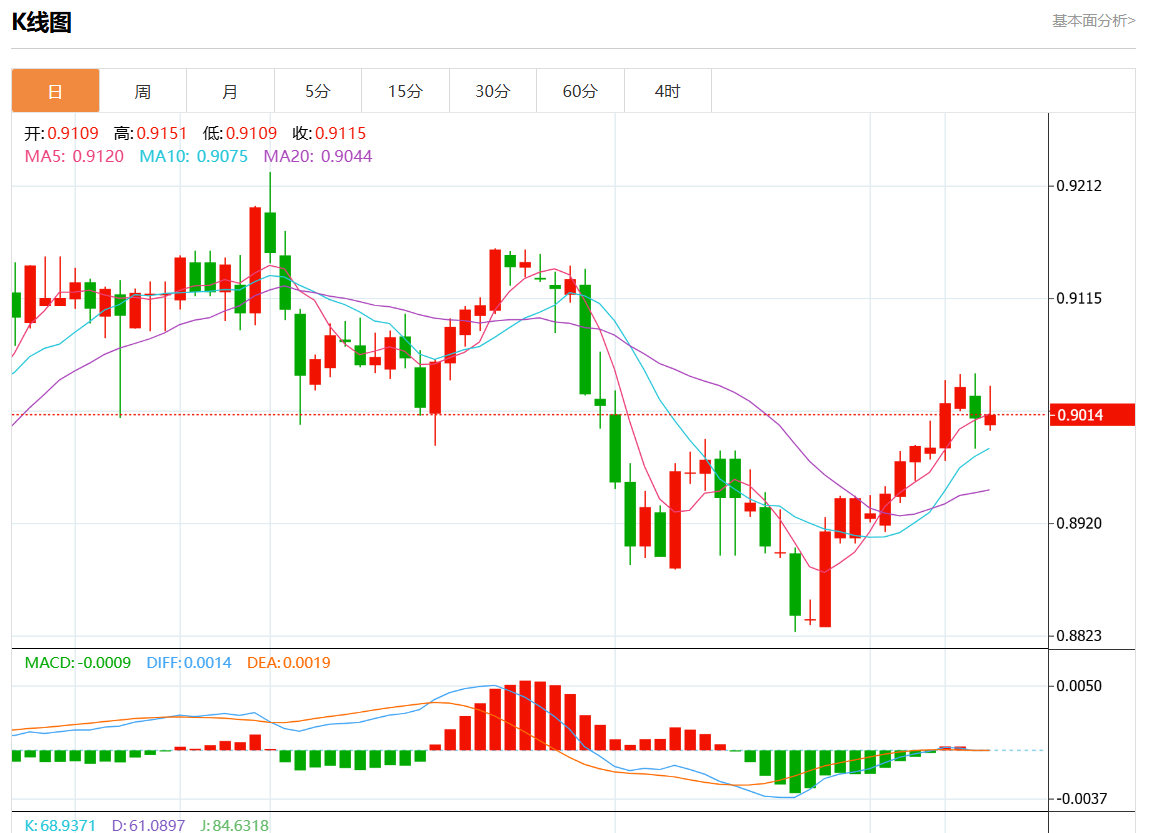Click the 低:0.9109 low price value
1152x833 pixels.
click(240, 133)
